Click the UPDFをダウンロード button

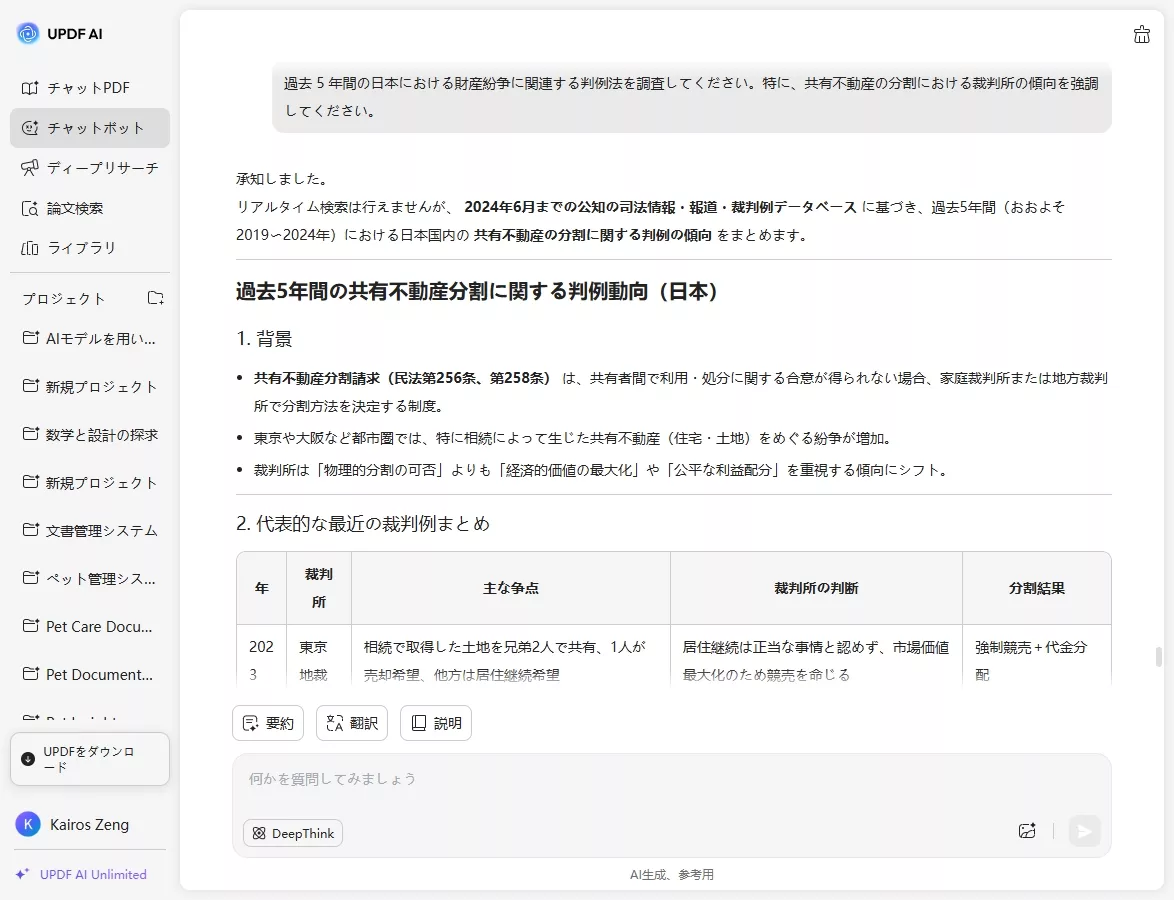coord(89,759)
